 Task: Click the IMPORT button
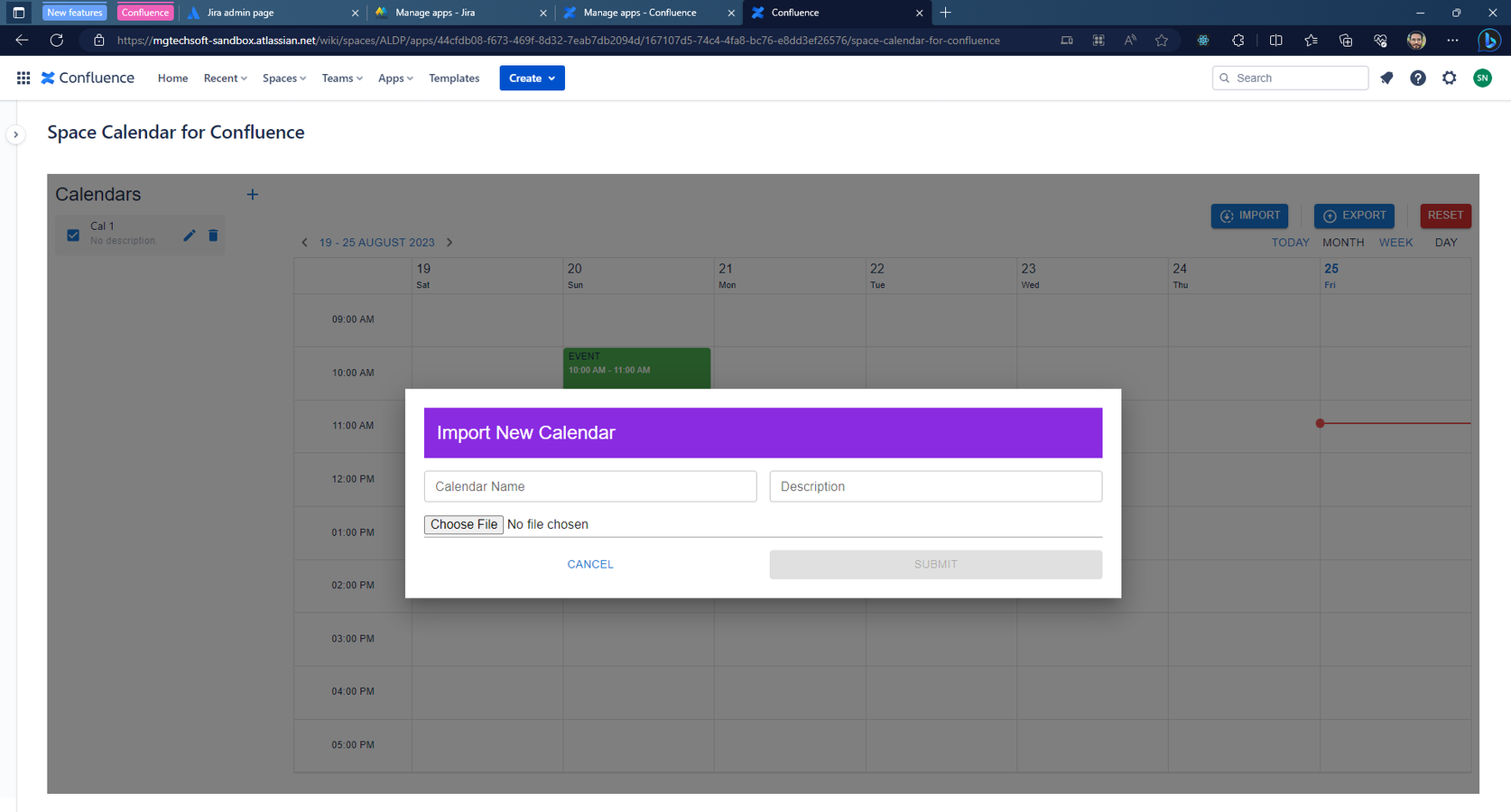1249,216
